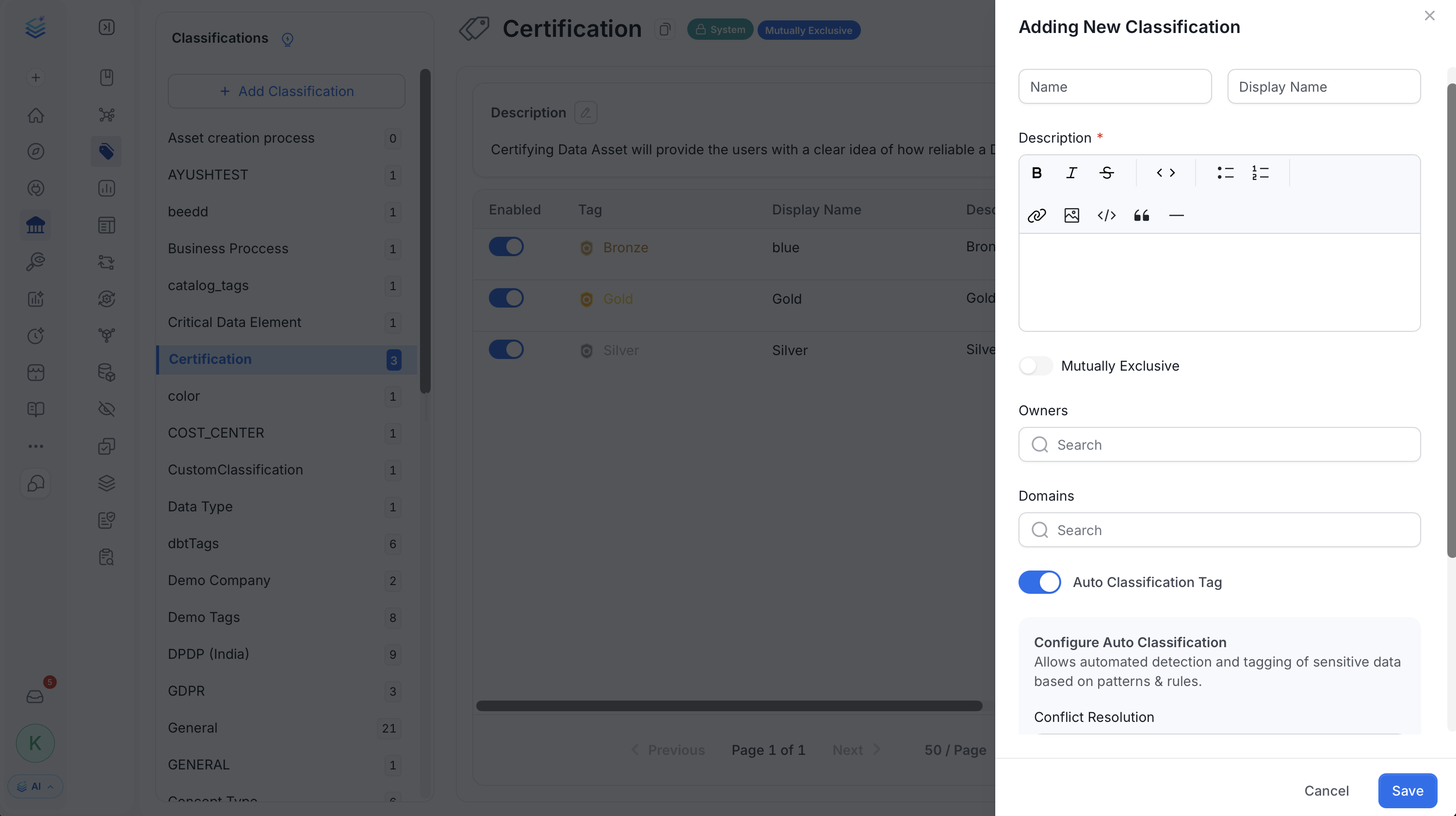Open the chat bubble icon in sidebar
The width and height of the screenshot is (1456, 816).
click(x=35, y=484)
